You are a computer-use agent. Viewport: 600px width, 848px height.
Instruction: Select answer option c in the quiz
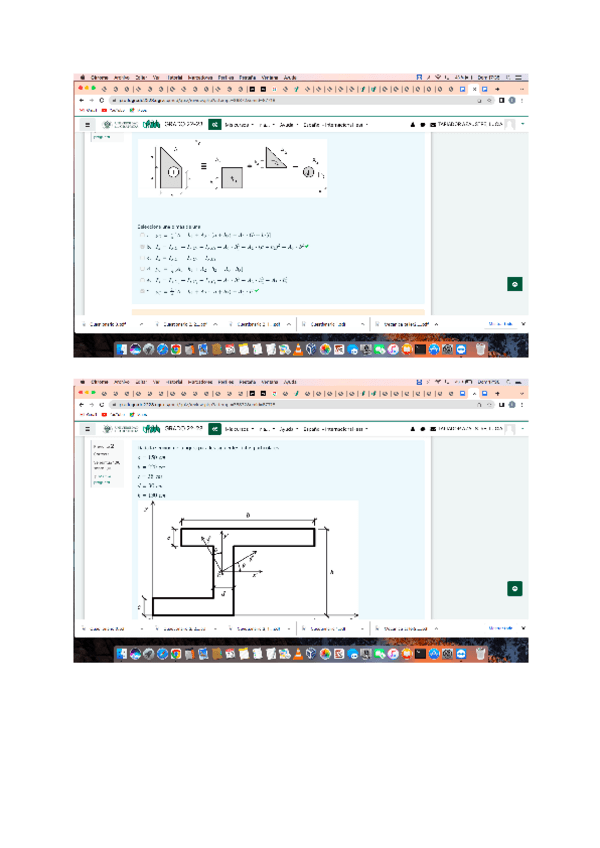click(142, 258)
